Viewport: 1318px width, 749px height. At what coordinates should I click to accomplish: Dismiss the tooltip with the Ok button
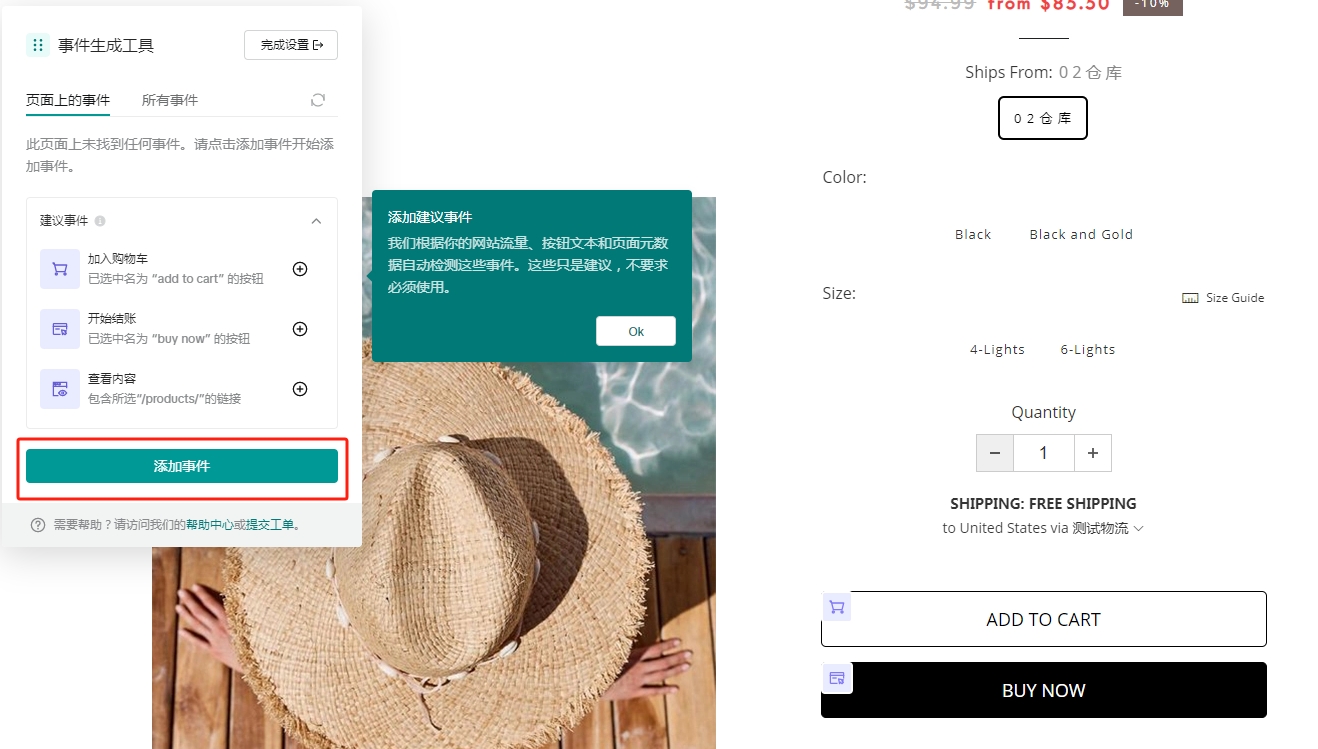coord(636,331)
